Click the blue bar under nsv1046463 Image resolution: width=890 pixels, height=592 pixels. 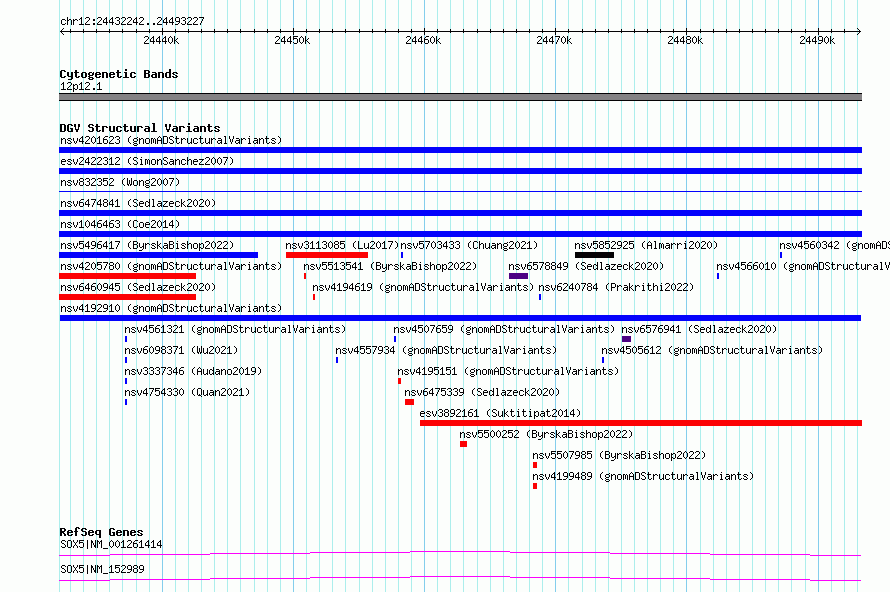click(x=460, y=234)
